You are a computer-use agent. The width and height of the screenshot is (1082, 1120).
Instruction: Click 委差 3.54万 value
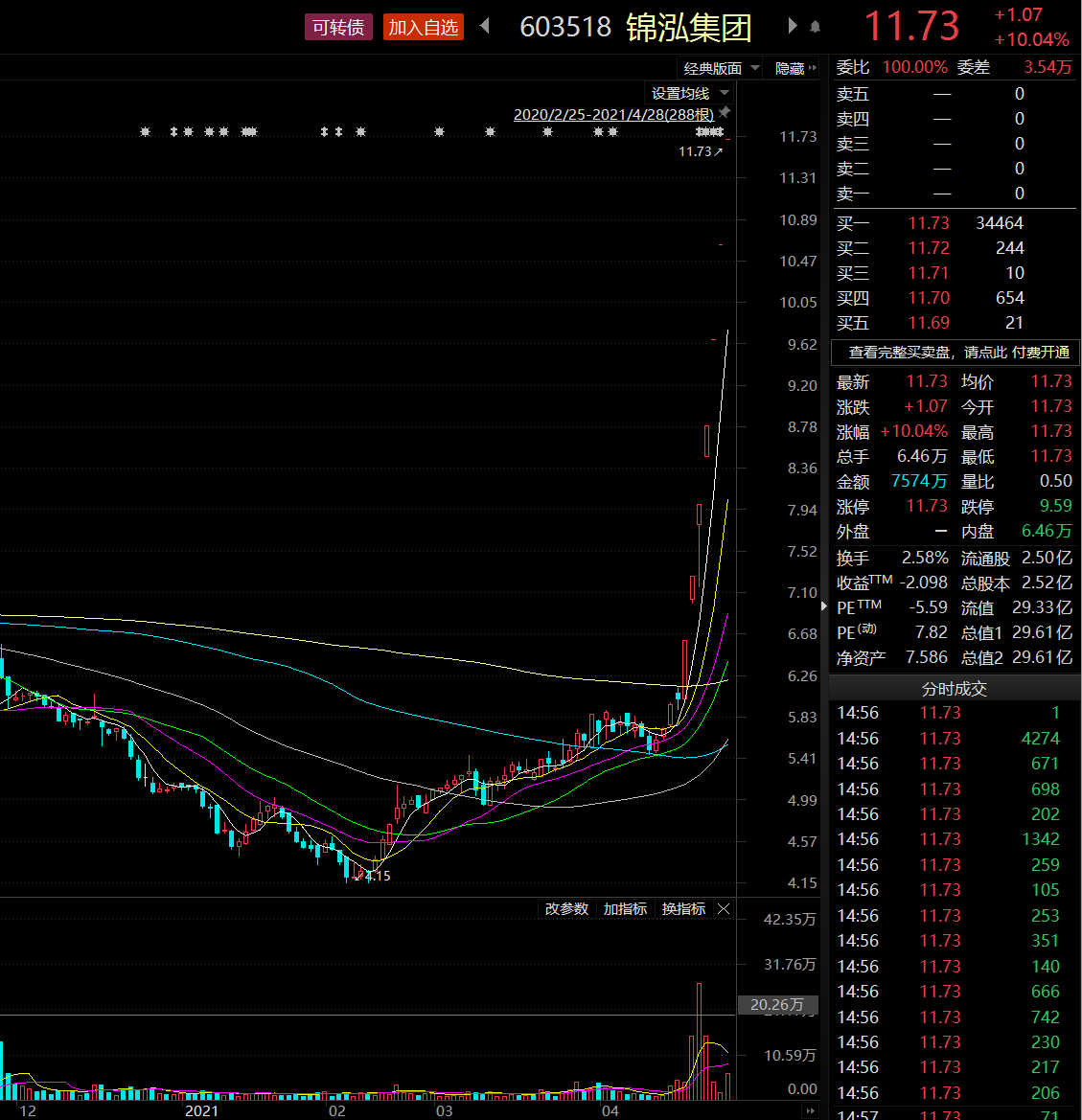[1047, 67]
